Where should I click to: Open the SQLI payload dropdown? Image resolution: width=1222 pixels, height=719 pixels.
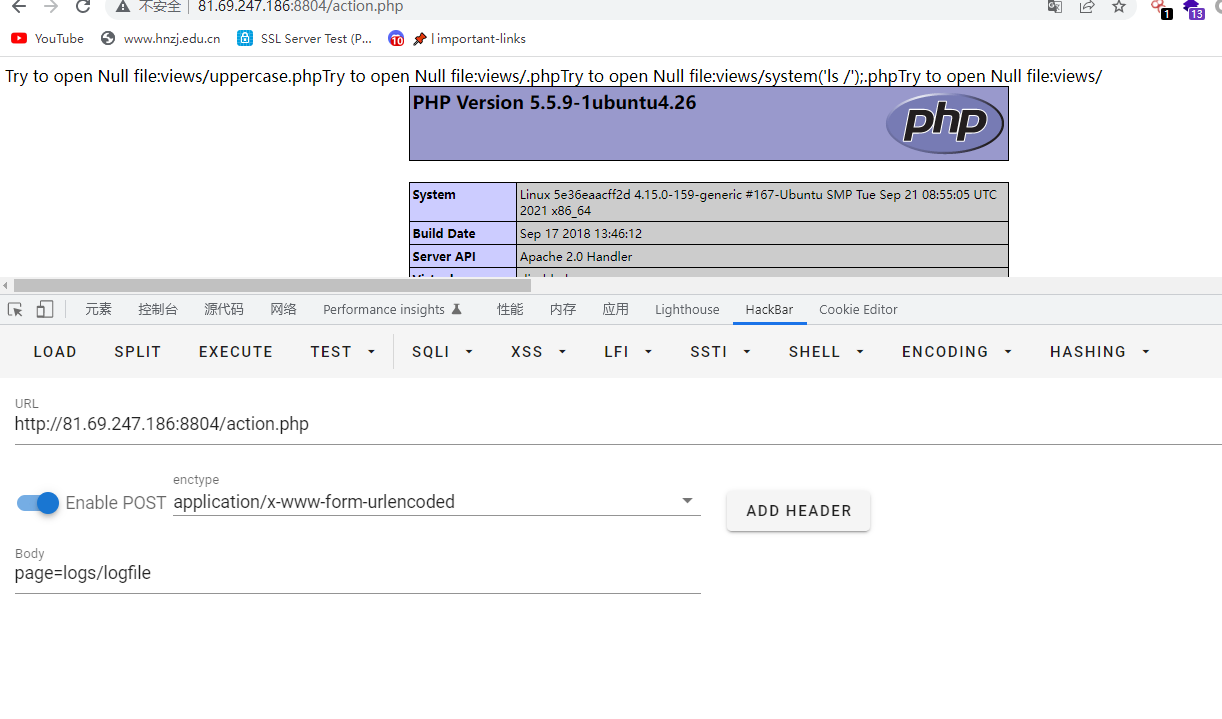[x=442, y=352]
